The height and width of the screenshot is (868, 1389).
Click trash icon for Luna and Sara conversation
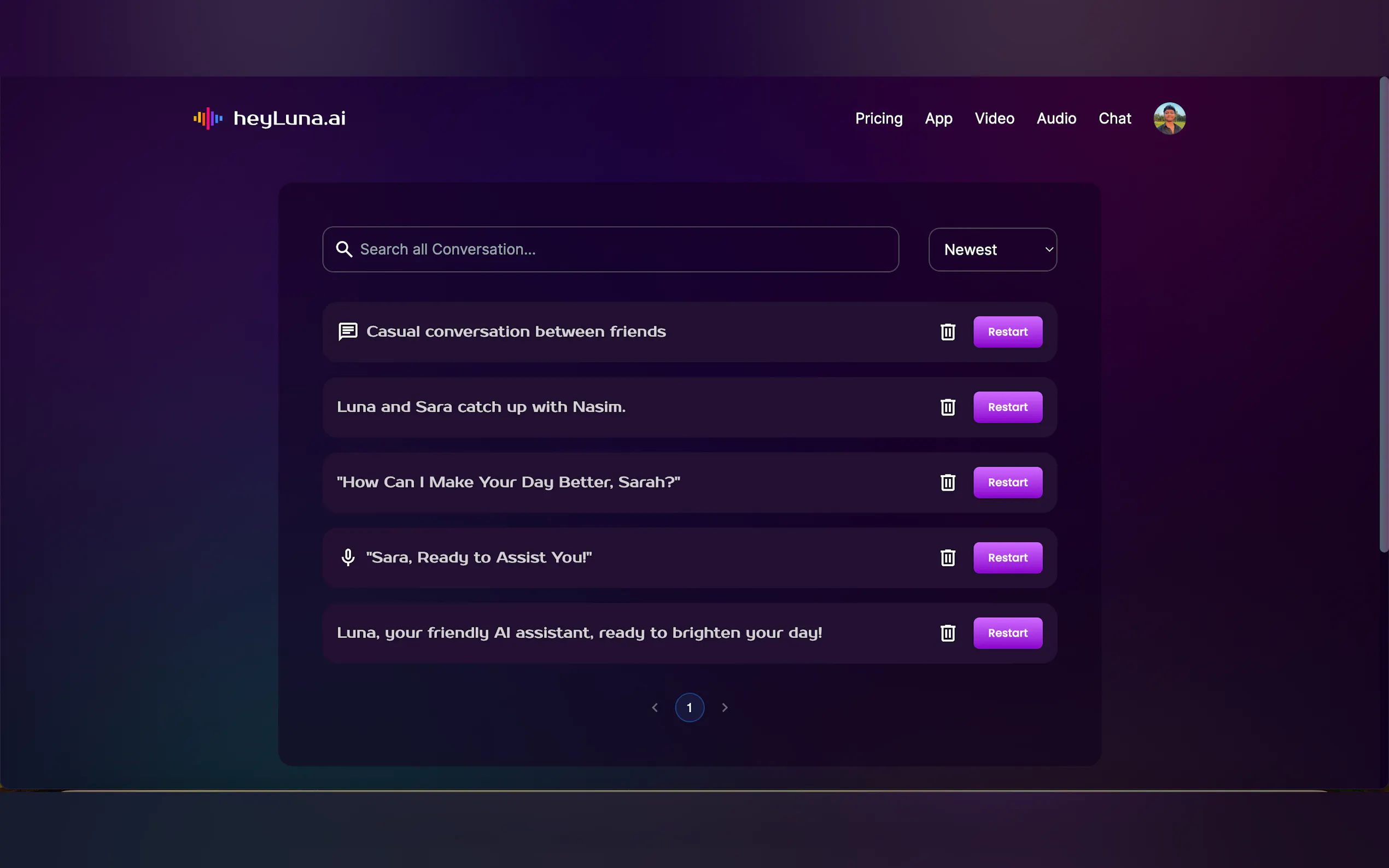click(x=948, y=407)
